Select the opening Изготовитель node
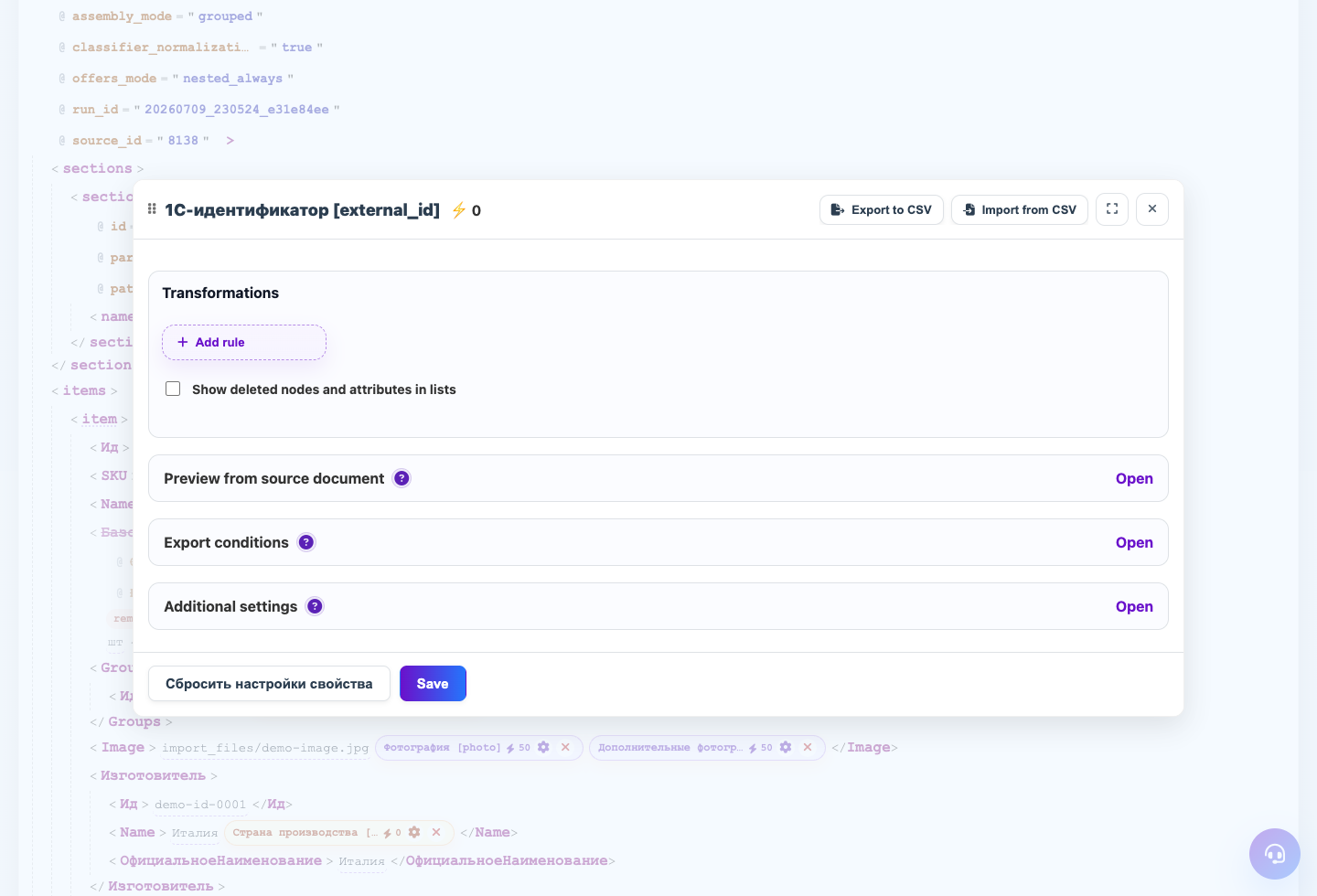1317x896 pixels. (153, 775)
